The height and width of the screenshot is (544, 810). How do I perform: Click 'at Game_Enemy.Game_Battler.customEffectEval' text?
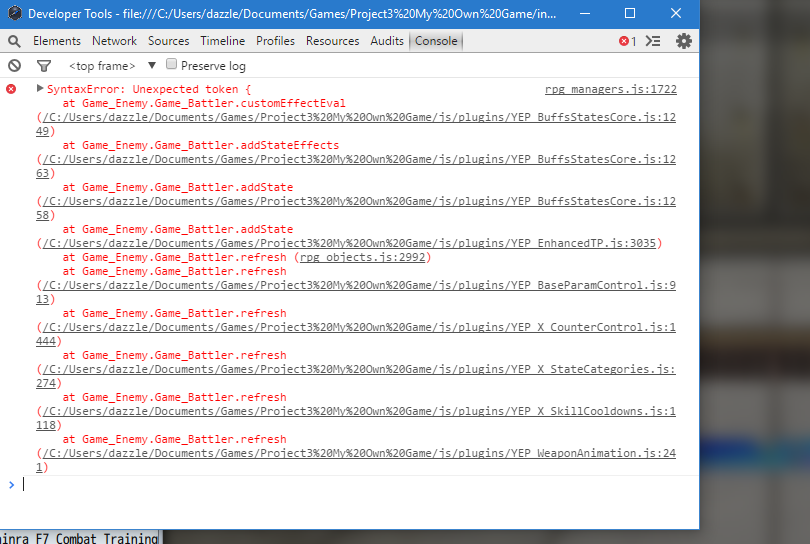tap(204, 103)
